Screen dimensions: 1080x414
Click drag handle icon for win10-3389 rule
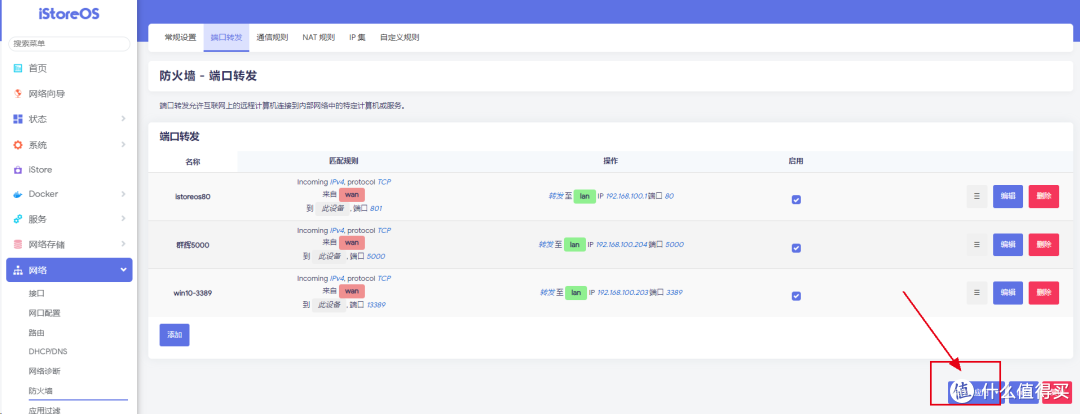click(976, 293)
